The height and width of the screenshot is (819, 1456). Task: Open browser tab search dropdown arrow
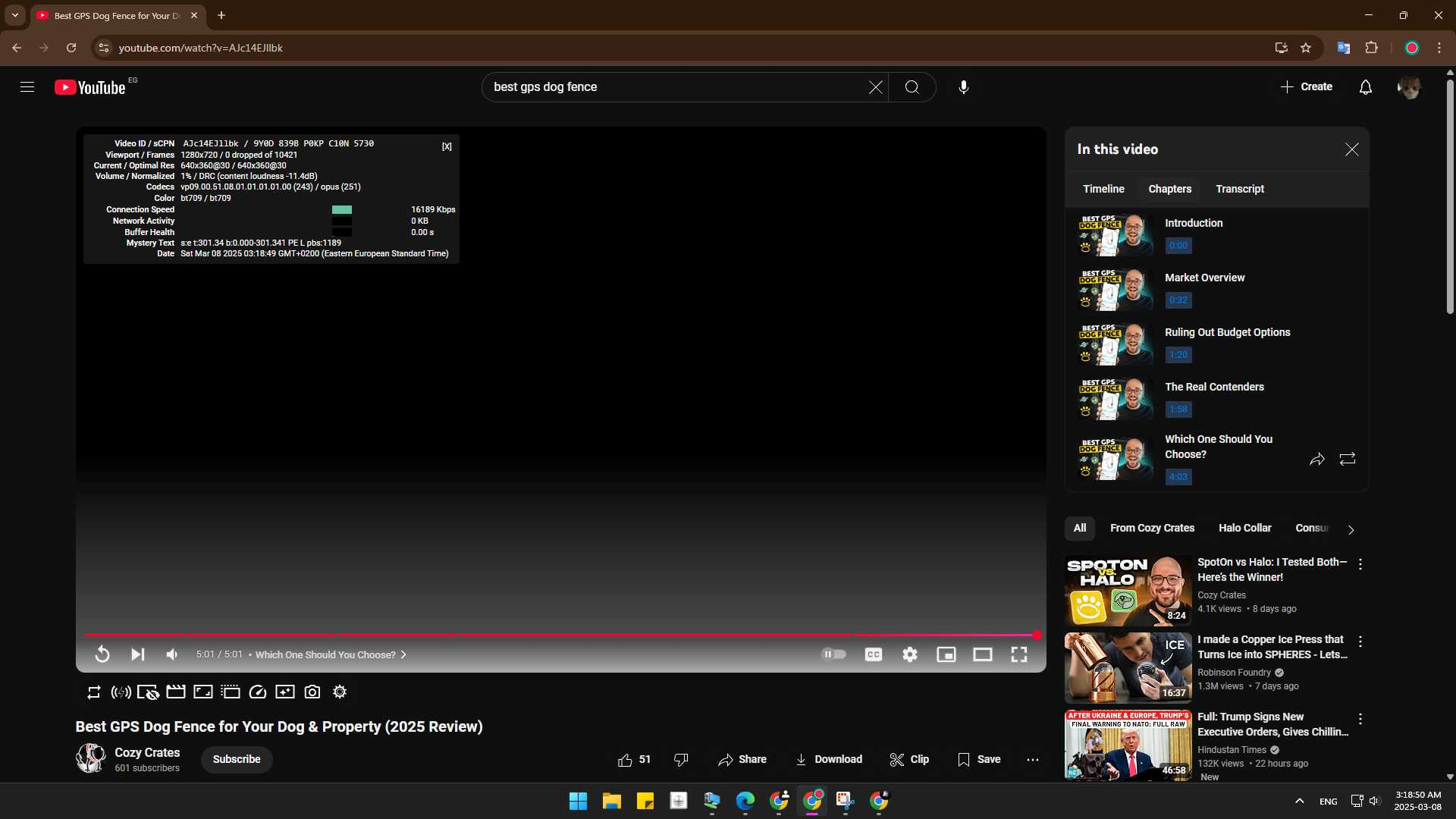coord(14,15)
